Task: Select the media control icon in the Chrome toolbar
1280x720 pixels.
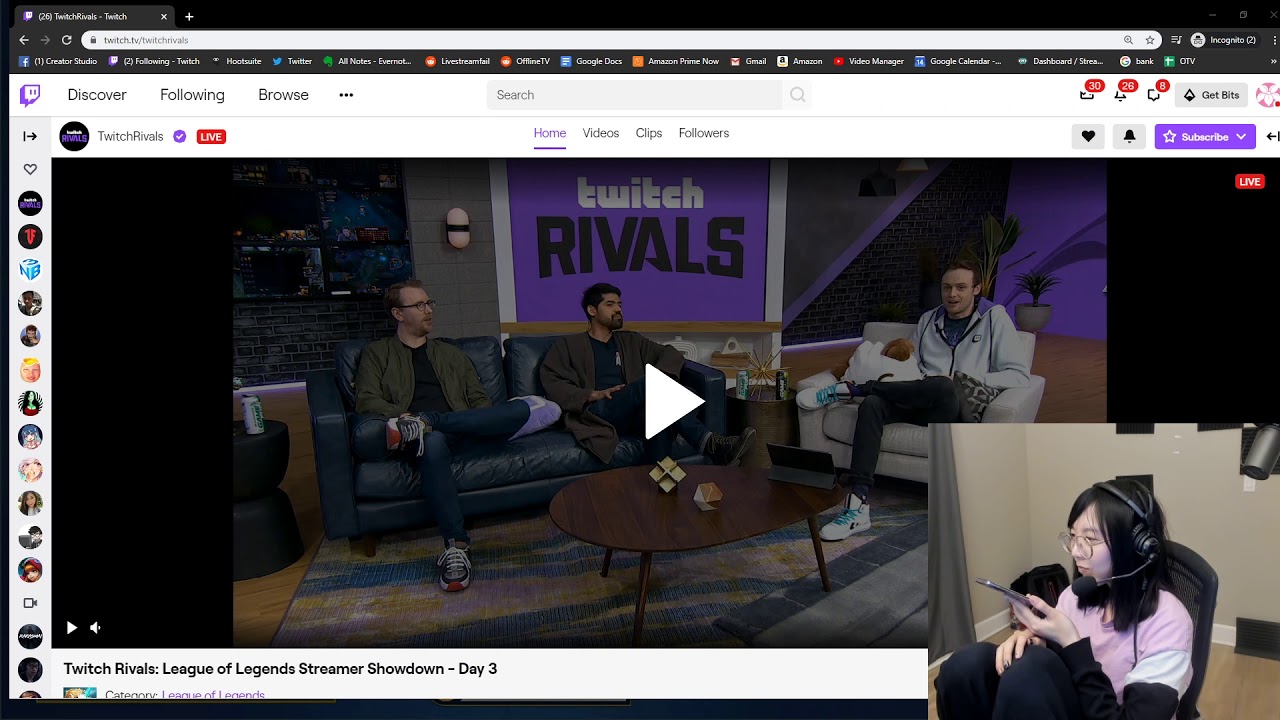Action: point(1176,40)
